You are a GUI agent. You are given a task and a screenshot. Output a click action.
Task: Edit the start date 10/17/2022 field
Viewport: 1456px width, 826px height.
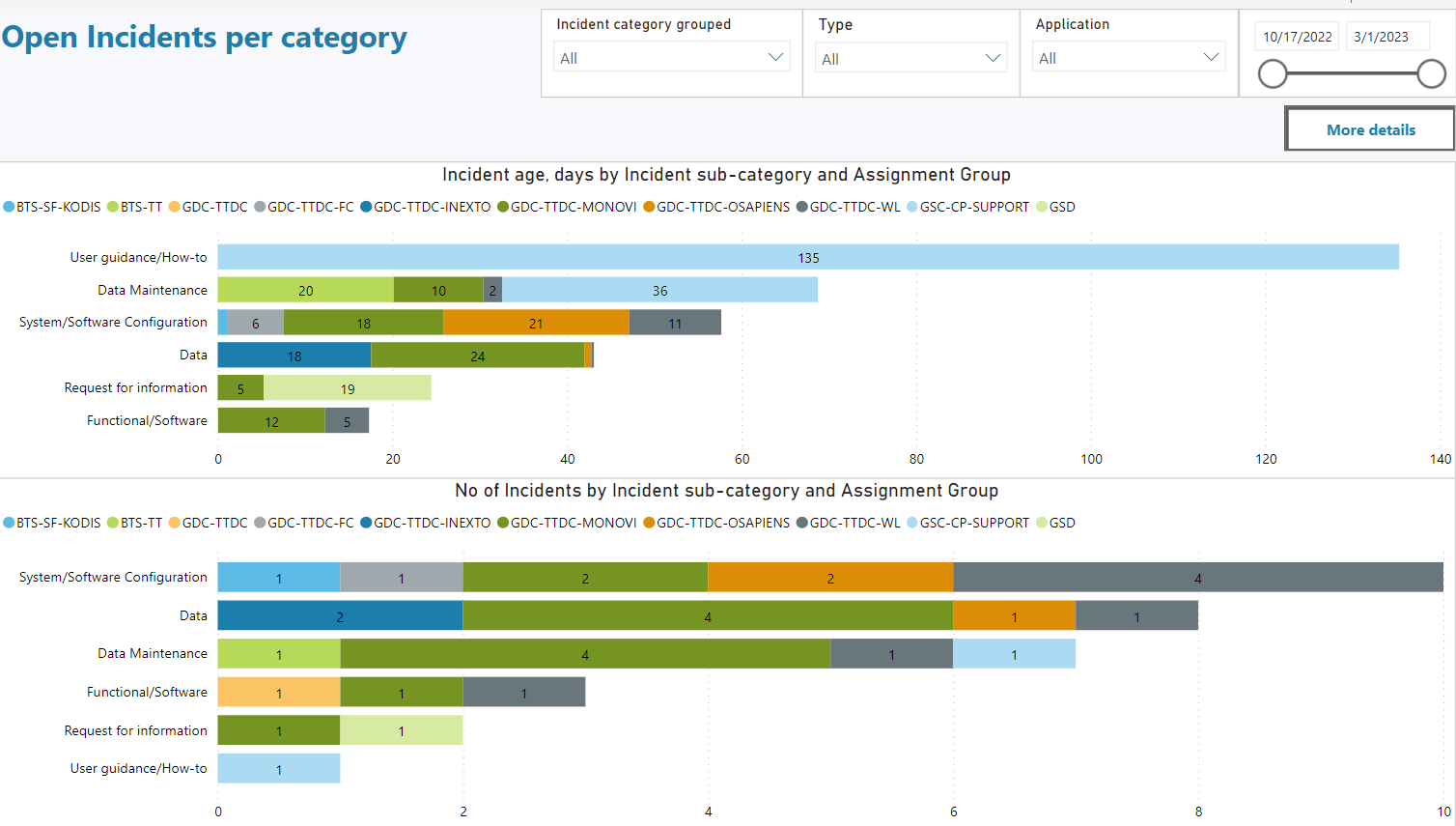tap(1297, 37)
